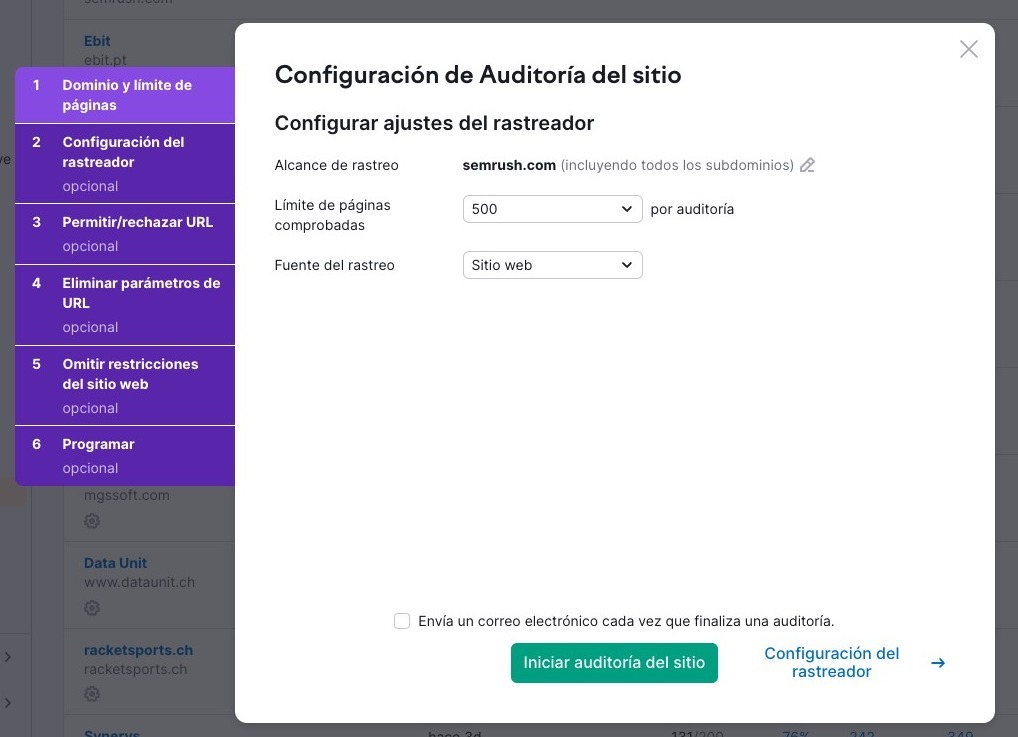Go to step 2 Configuración del rastreador

pos(124,163)
